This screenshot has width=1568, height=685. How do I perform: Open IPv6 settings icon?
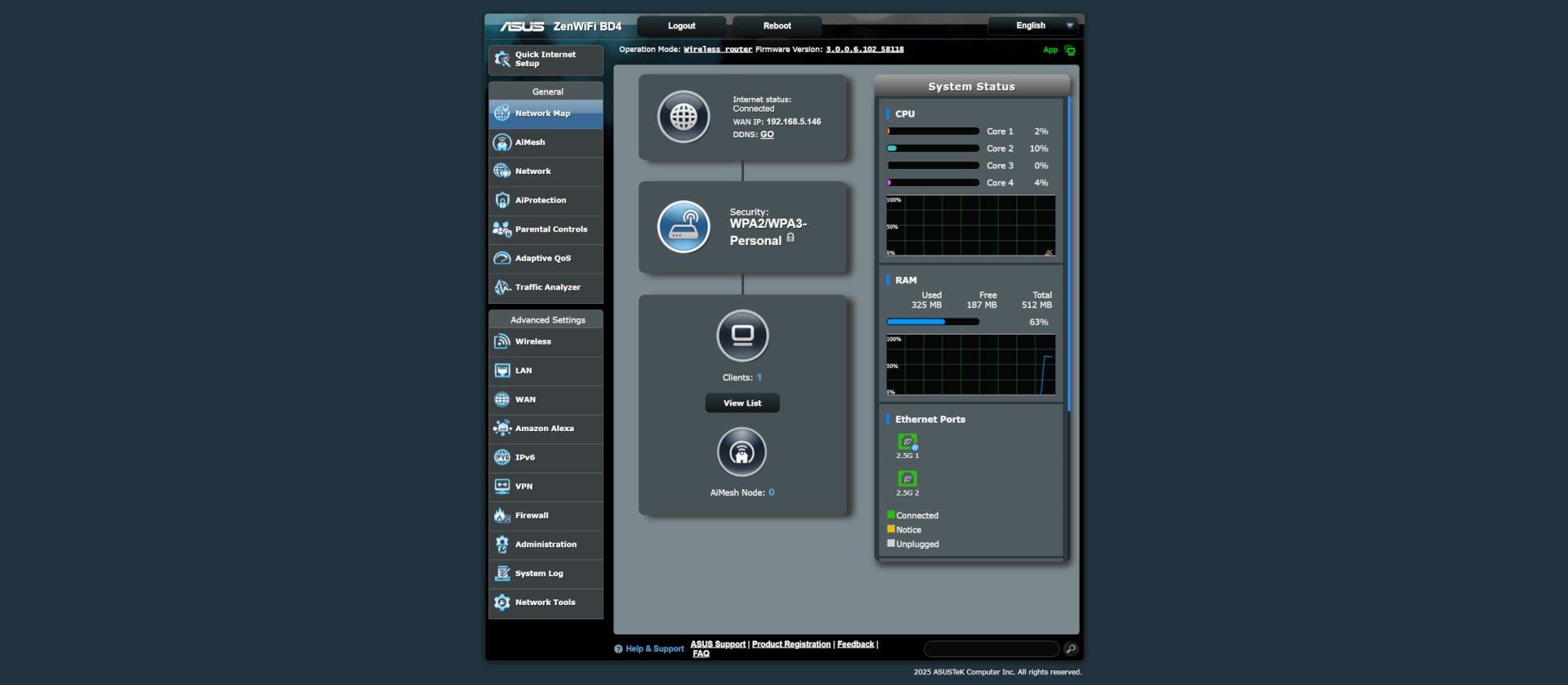502,458
